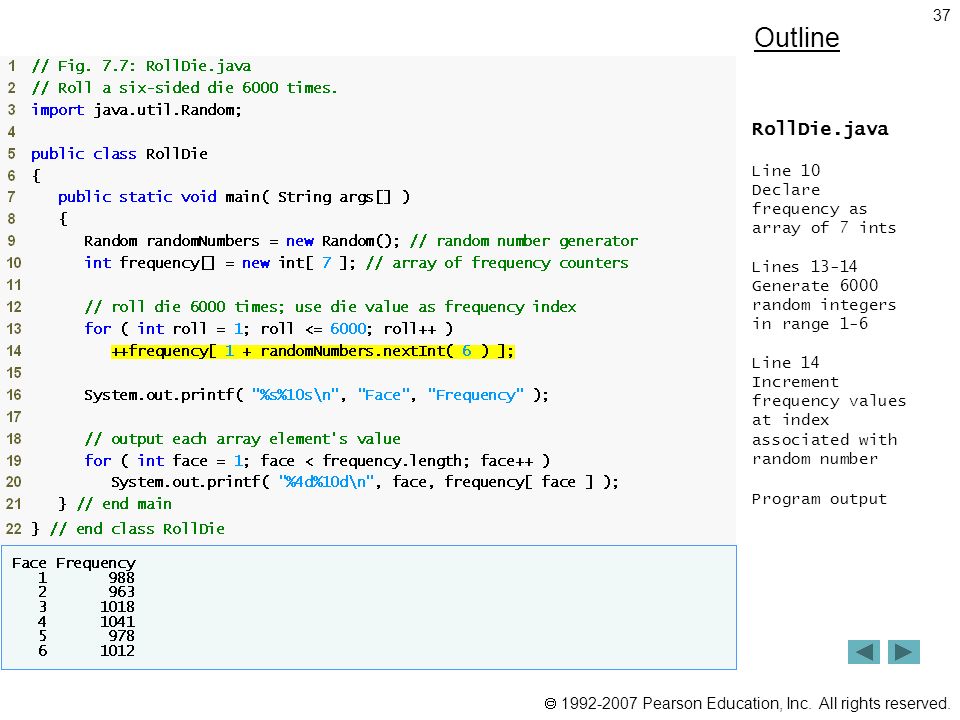Click the 'Line 10' note in sidebar
The image size is (960, 720).
[x=786, y=171]
